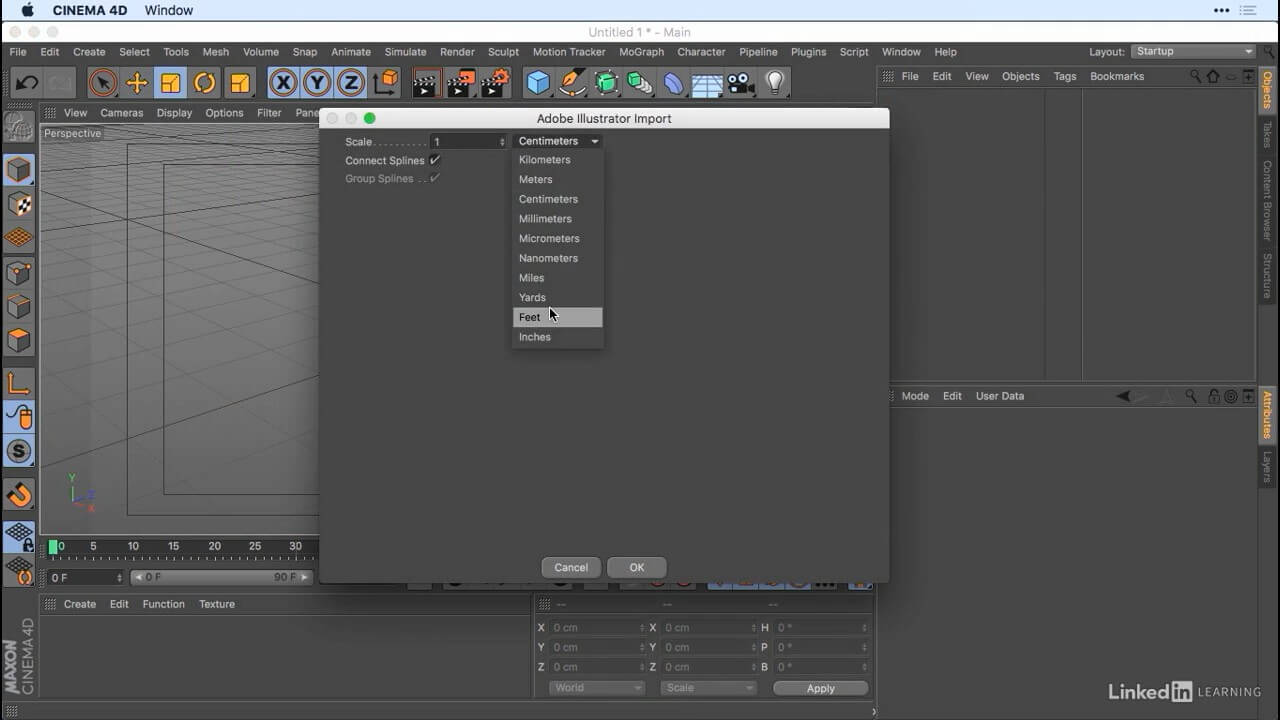This screenshot has width=1280, height=720.
Task: Switch to Points mode in left palette
Action: [19, 272]
